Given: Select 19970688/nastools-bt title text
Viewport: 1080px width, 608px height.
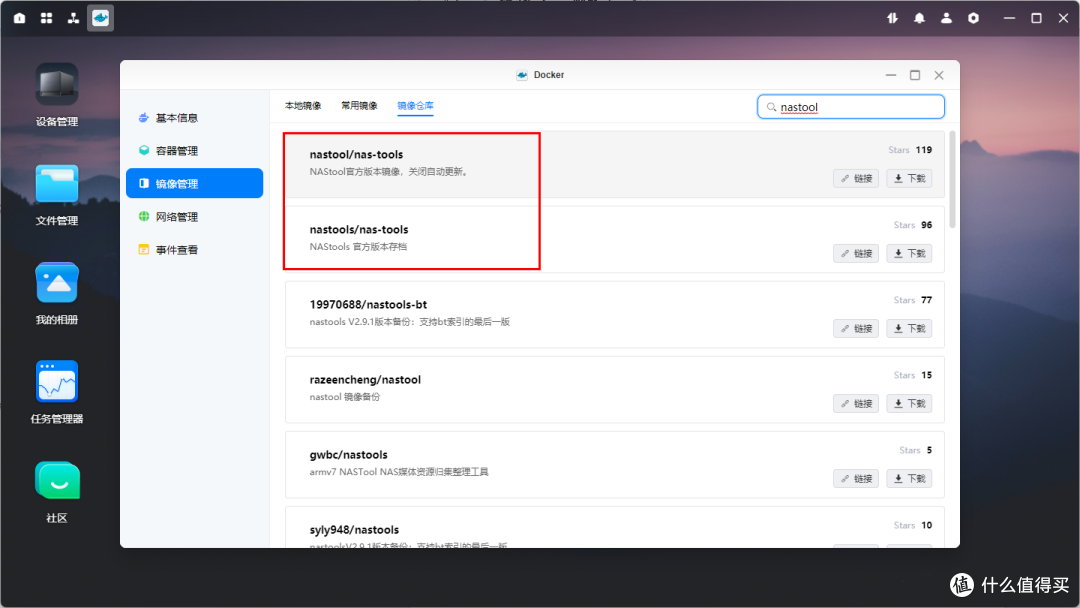Looking at the screenshot, I should pos(368,304).
